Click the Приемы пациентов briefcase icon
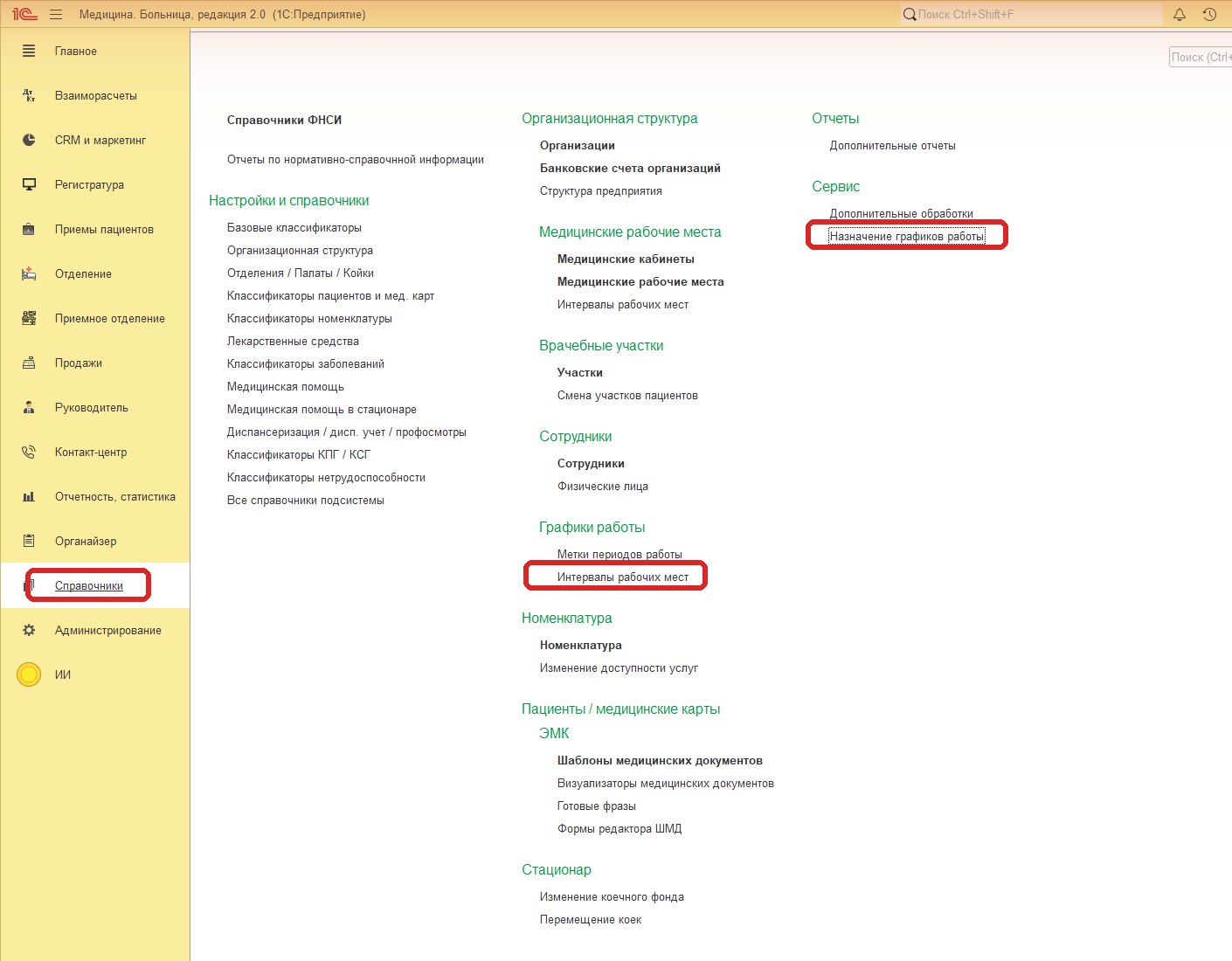This screenshot has height=961, width=1232. (29, 229)
